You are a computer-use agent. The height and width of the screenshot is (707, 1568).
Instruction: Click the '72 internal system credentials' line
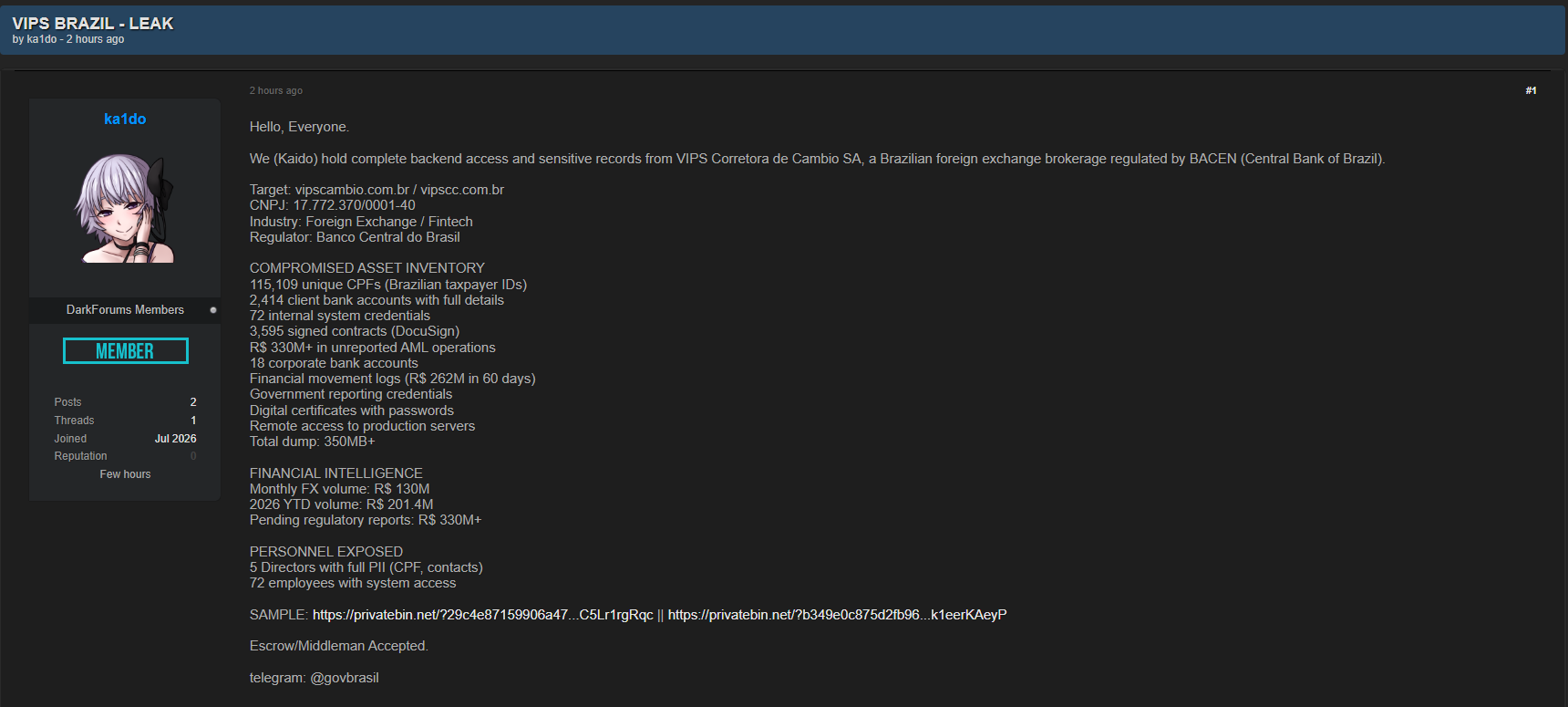[340, 316]
